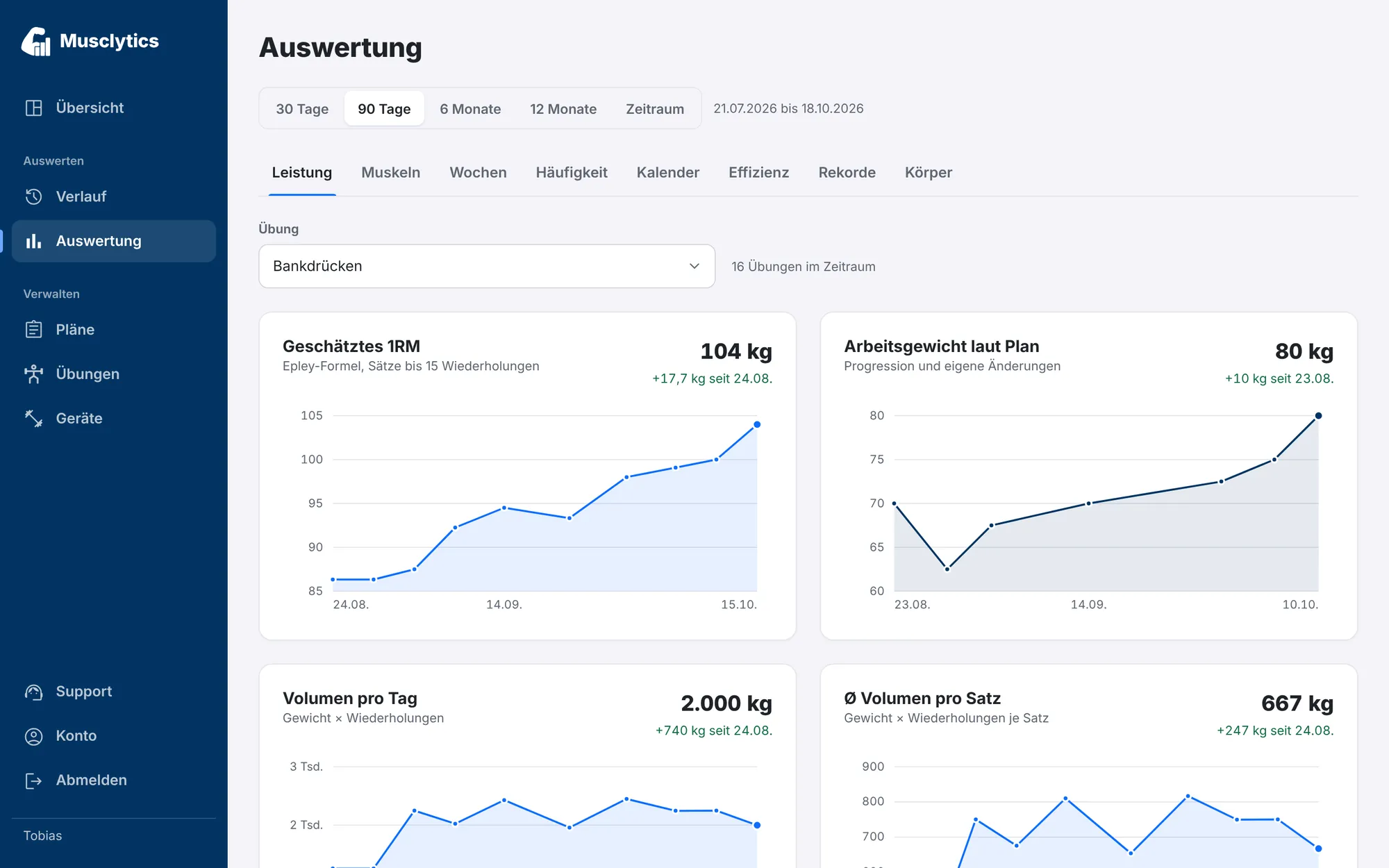Image resolution: width=1389 pixels, height=868 pixels.
Task: Click the Geräte dumbbell icon
Action: point(34,418)
